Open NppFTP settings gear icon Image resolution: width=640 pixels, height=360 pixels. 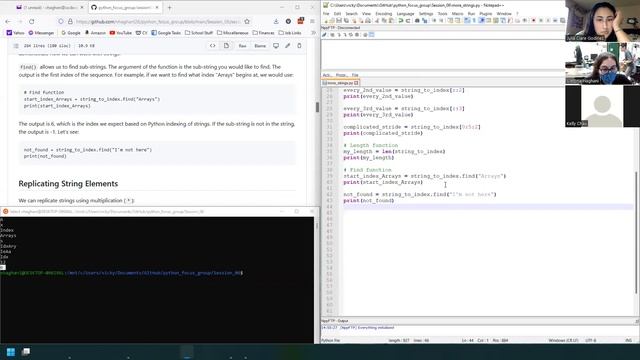365,35
